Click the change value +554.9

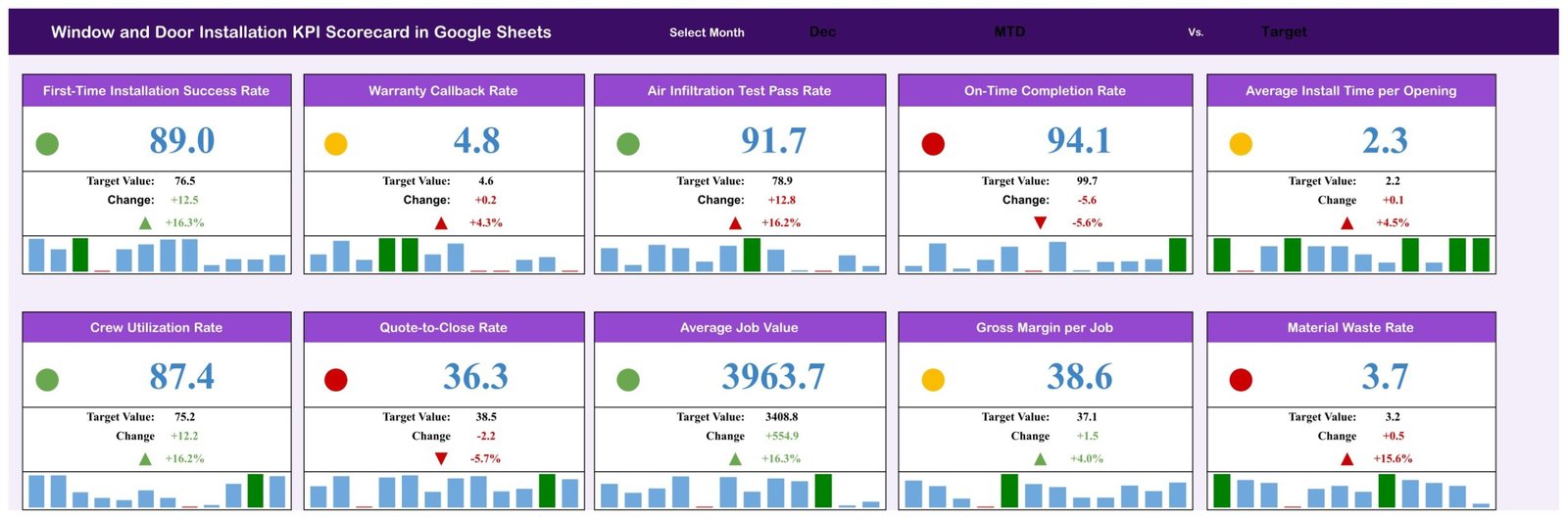click(780, 437)
